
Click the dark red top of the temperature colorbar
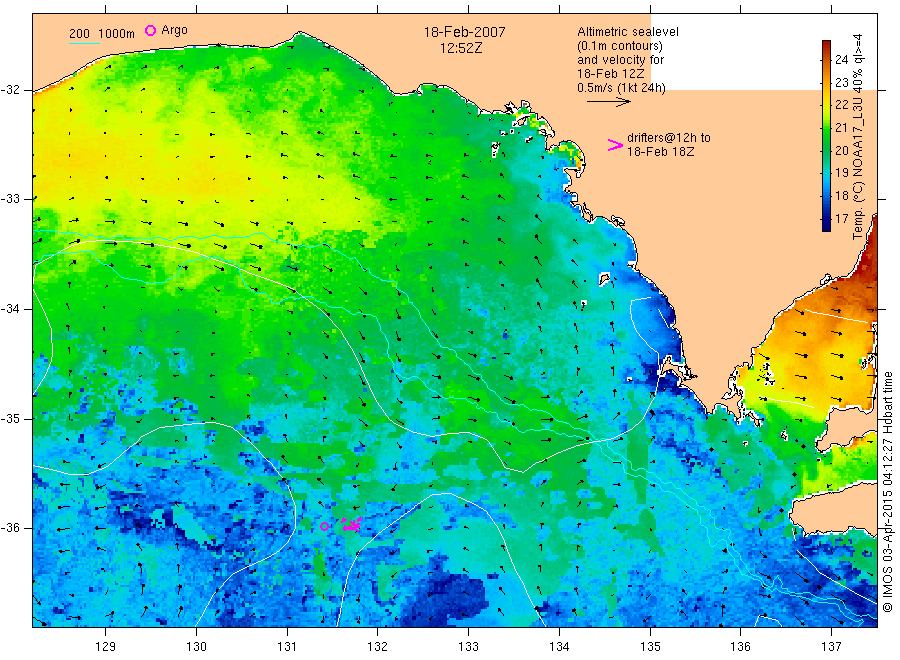827,46
